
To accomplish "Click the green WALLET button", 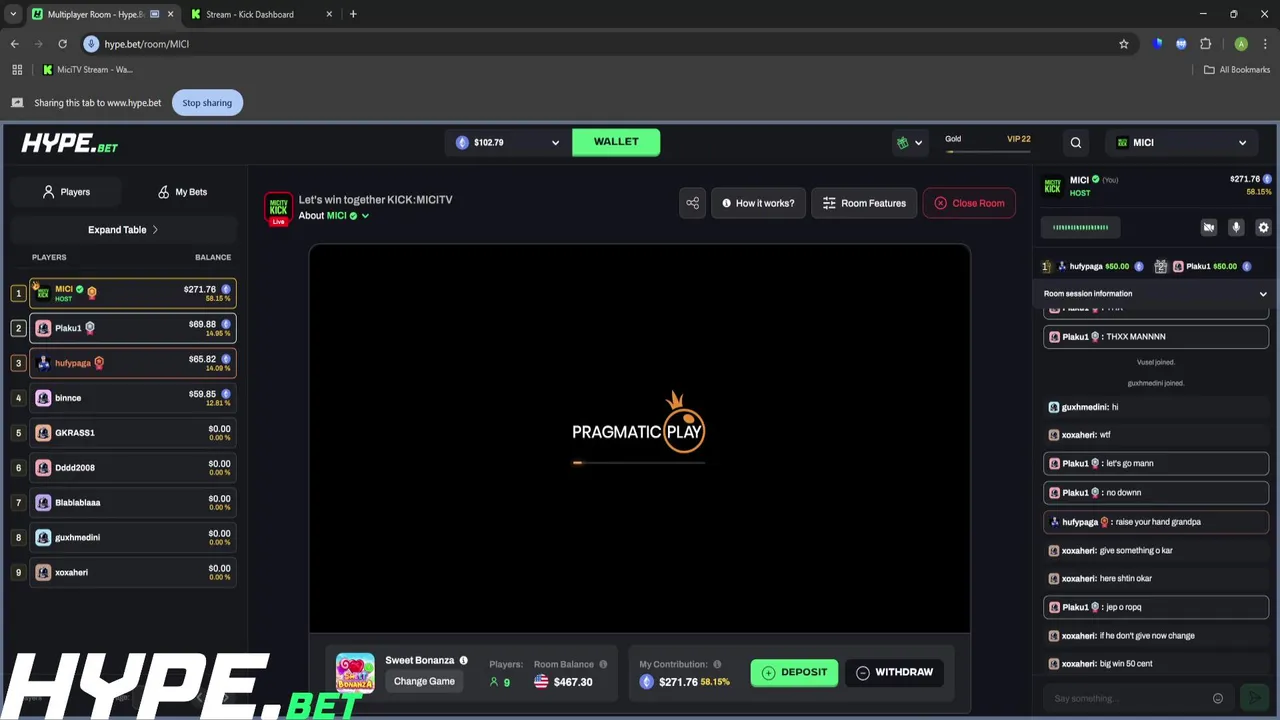I will pos(616,142).
